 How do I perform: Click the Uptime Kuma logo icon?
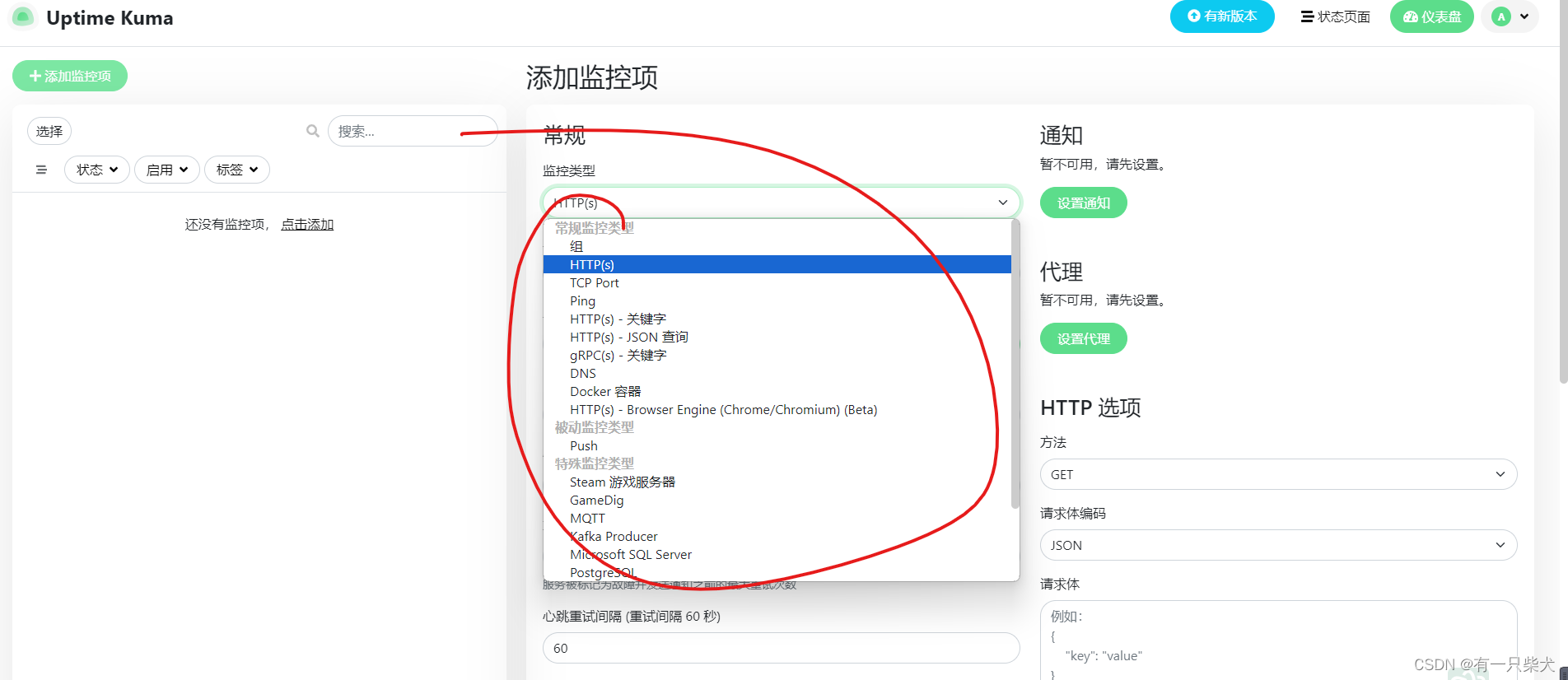coord(23,17)
